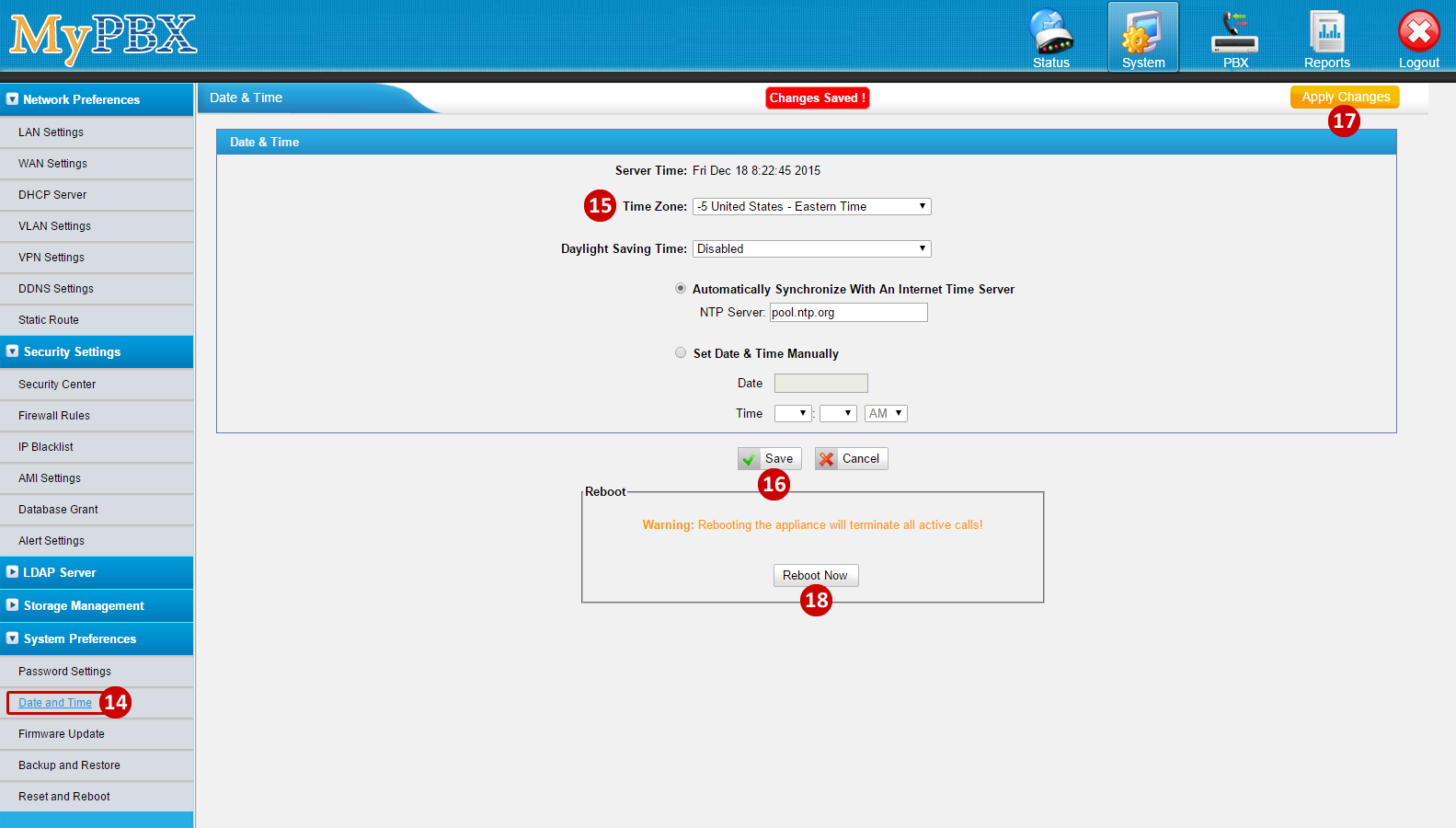The image size is (1456, 828).
Task: Open the Reports icon
Action: pyautogui.click(x=1326, y=37)
